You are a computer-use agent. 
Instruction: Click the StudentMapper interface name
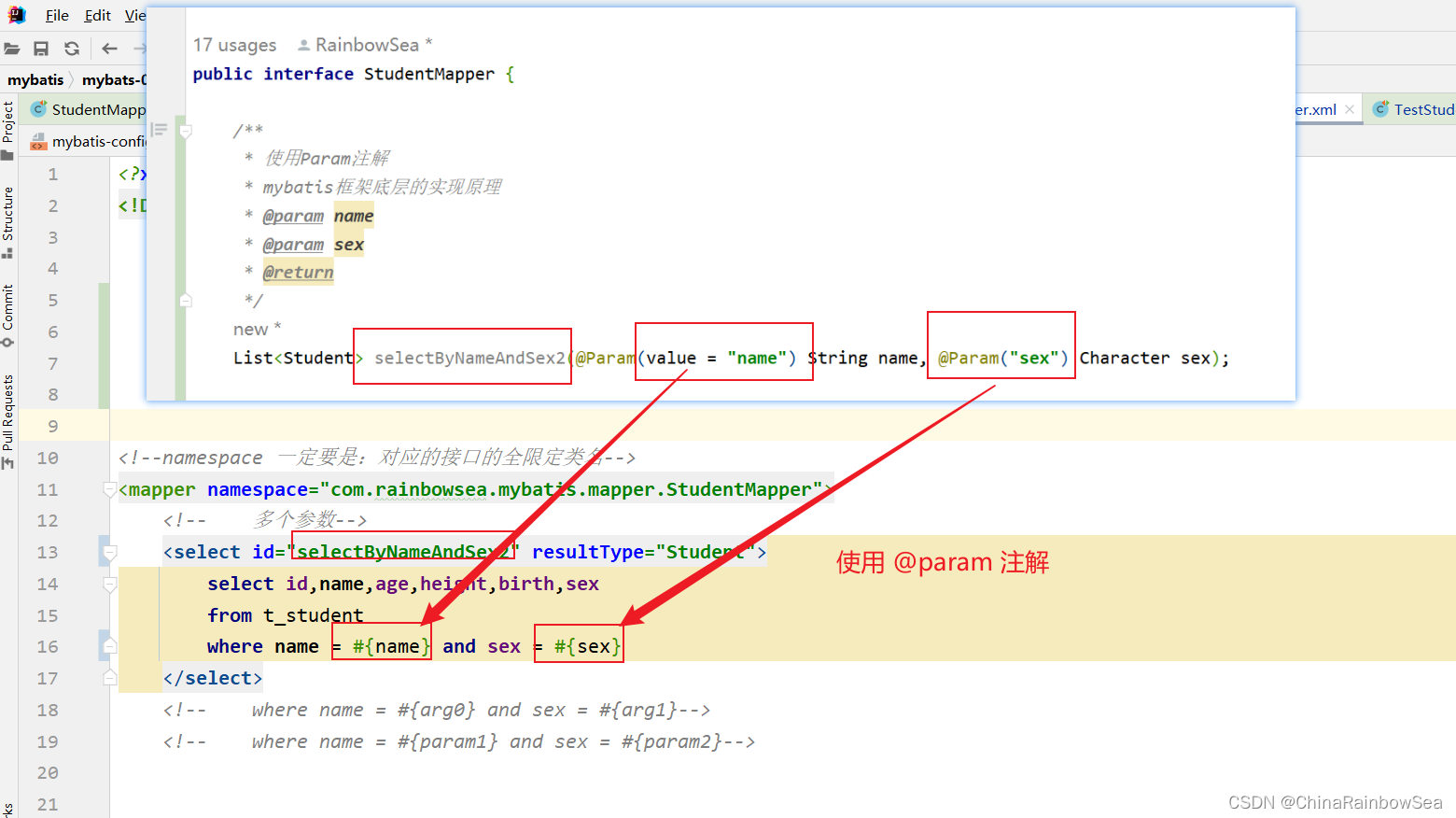[429, 74]
